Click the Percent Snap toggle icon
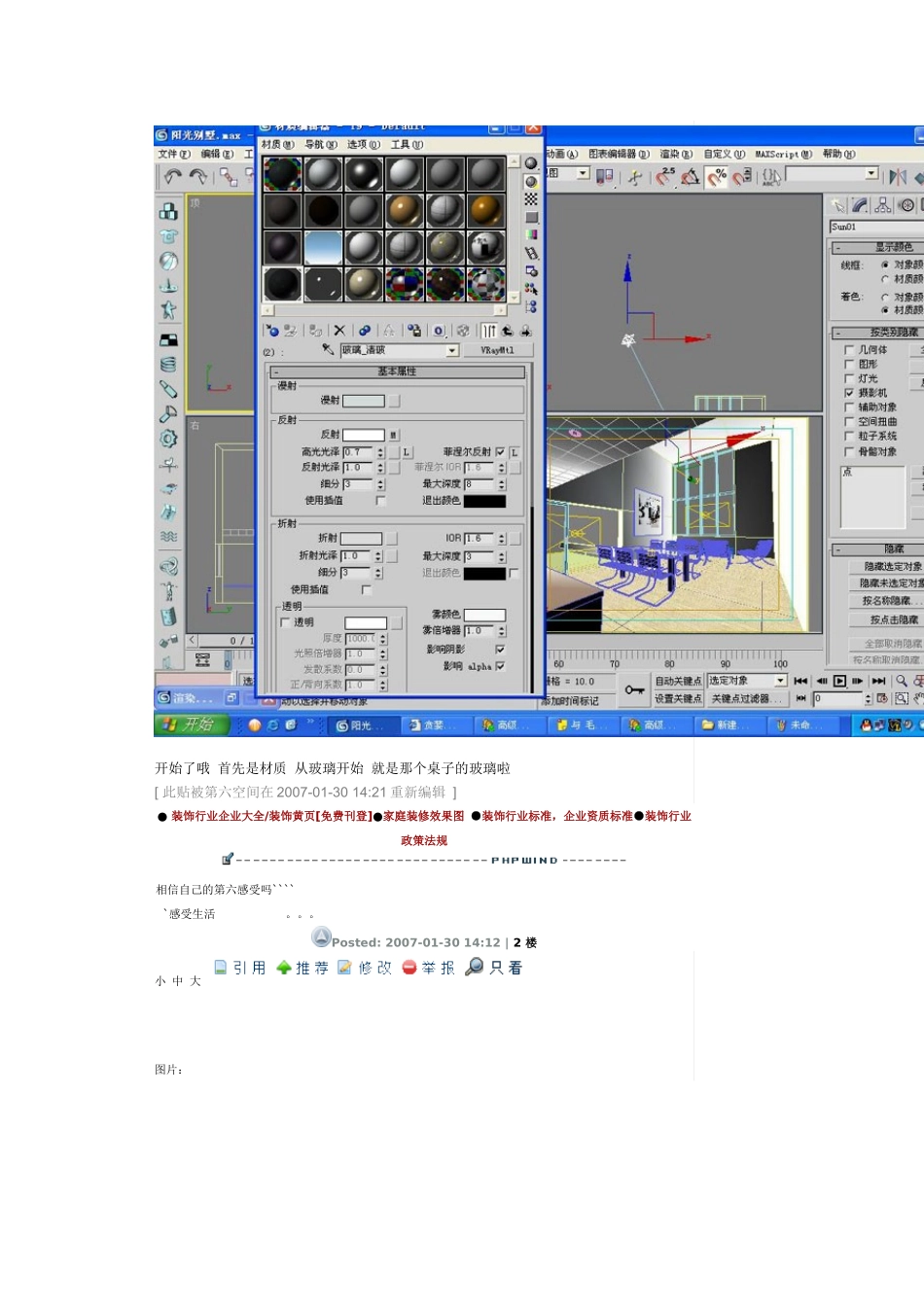The image size is (924, 1307). pyautogui.click(x=717, y=176)
